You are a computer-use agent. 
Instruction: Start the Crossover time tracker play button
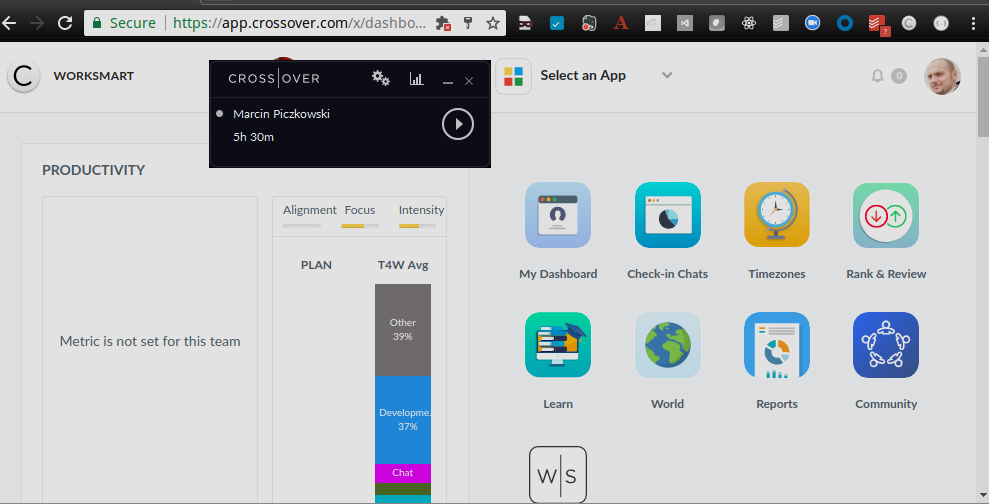458,123
